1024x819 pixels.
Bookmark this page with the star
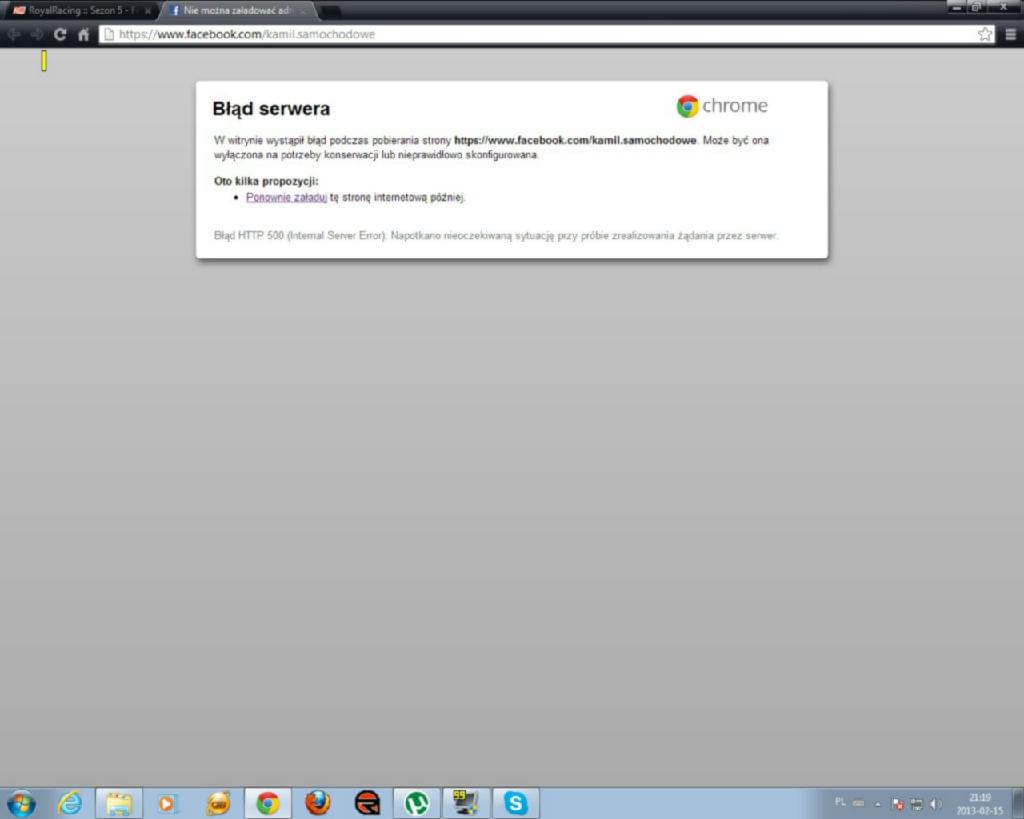[985, 34]
